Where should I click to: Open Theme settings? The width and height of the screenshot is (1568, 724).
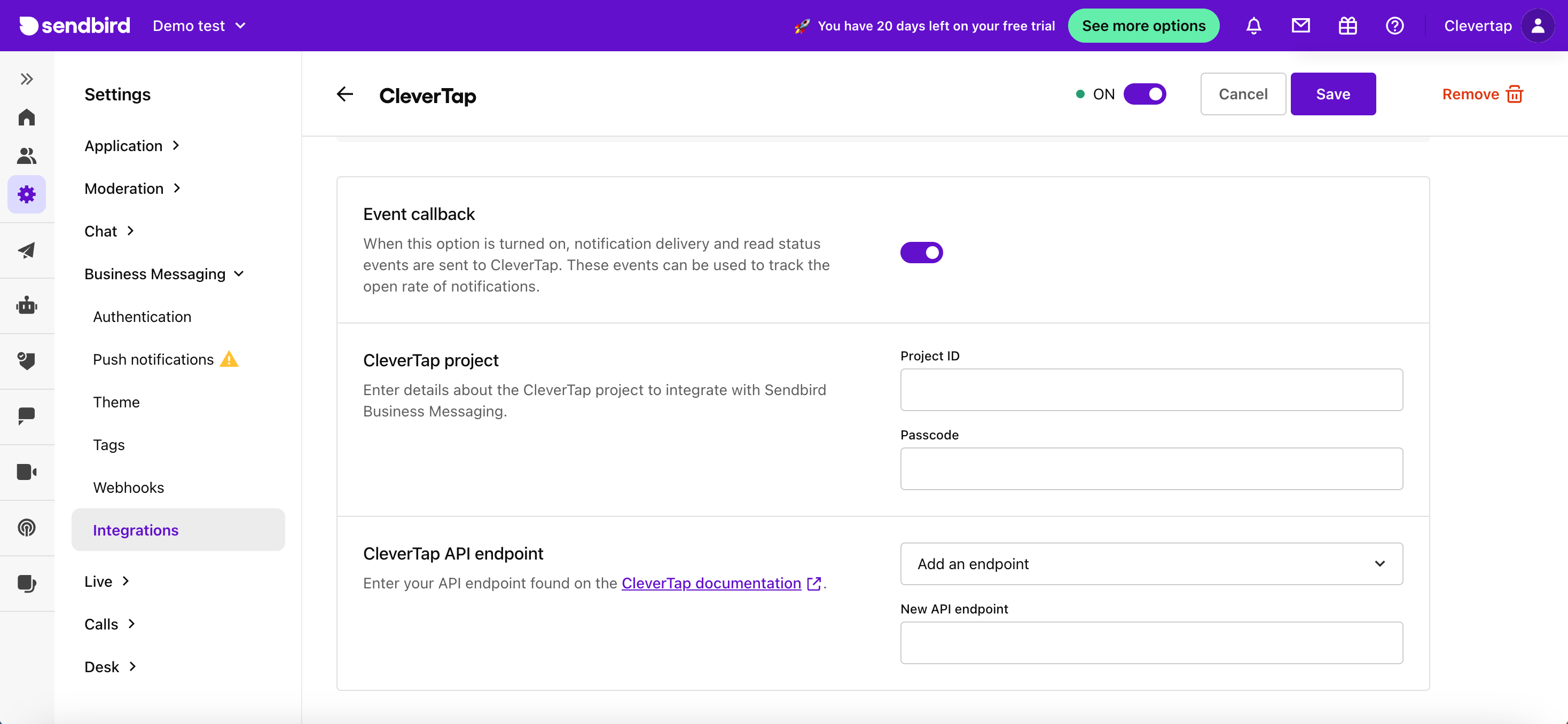click(116, 402)
